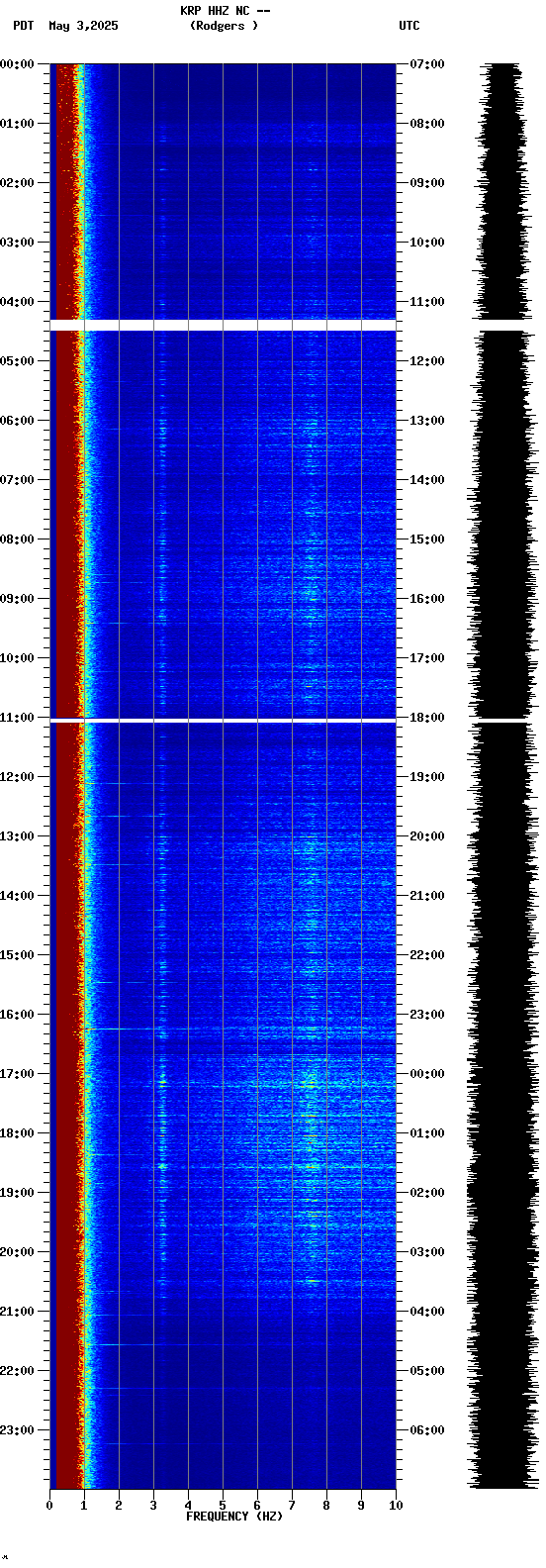Viewport: 546px width, 1568px height.
Task: Click the frequency axis tick labeled 2
Action: click(119, 1506)
